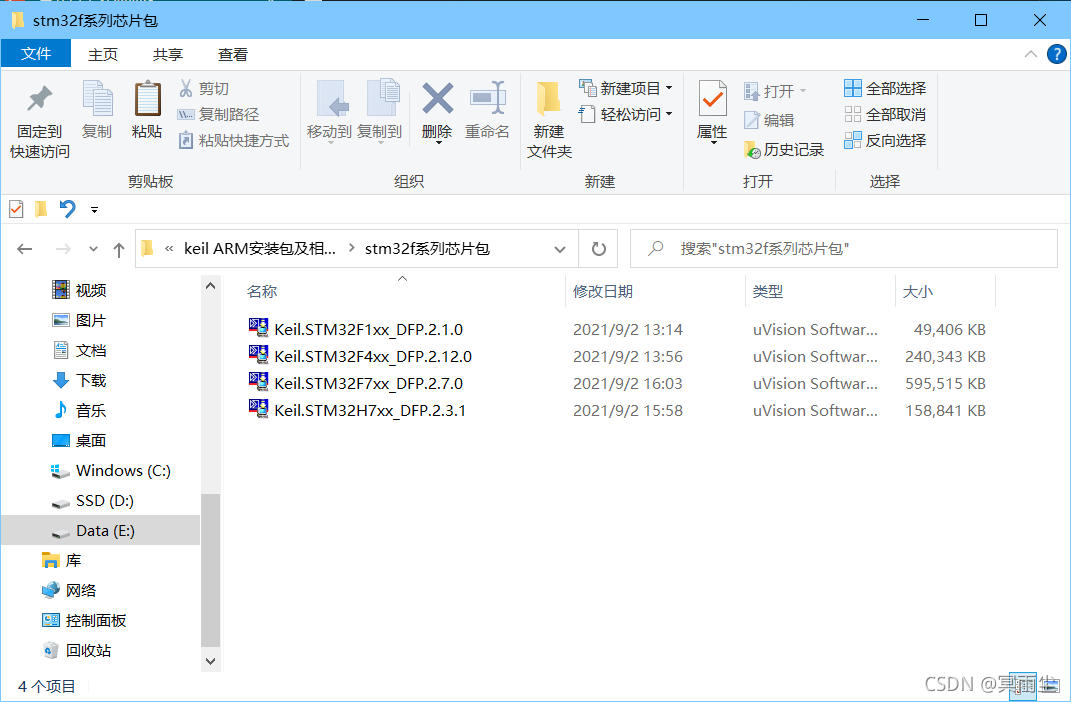Go up one folder level

coord(119,249)
